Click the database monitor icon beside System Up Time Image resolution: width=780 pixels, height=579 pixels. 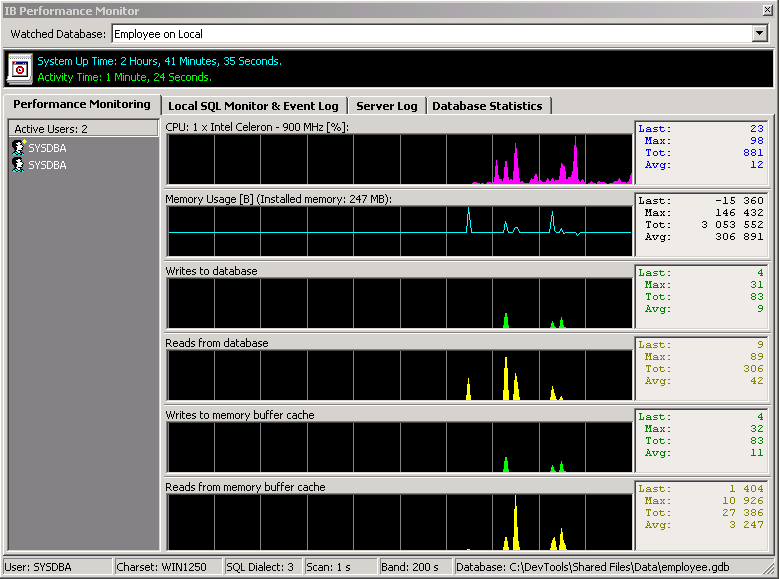[20, 68]
